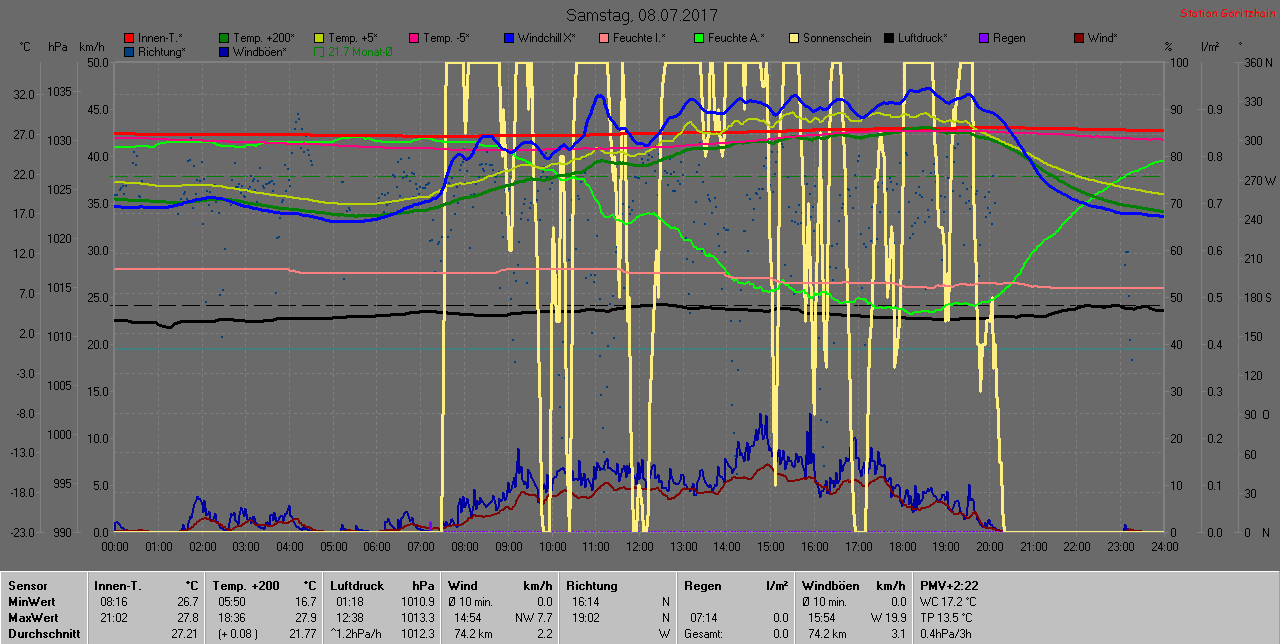Click the Temp. +200 minimum time 05:50
The width and height of the screenshot is (1280, 644).
(x=232, y=602)
